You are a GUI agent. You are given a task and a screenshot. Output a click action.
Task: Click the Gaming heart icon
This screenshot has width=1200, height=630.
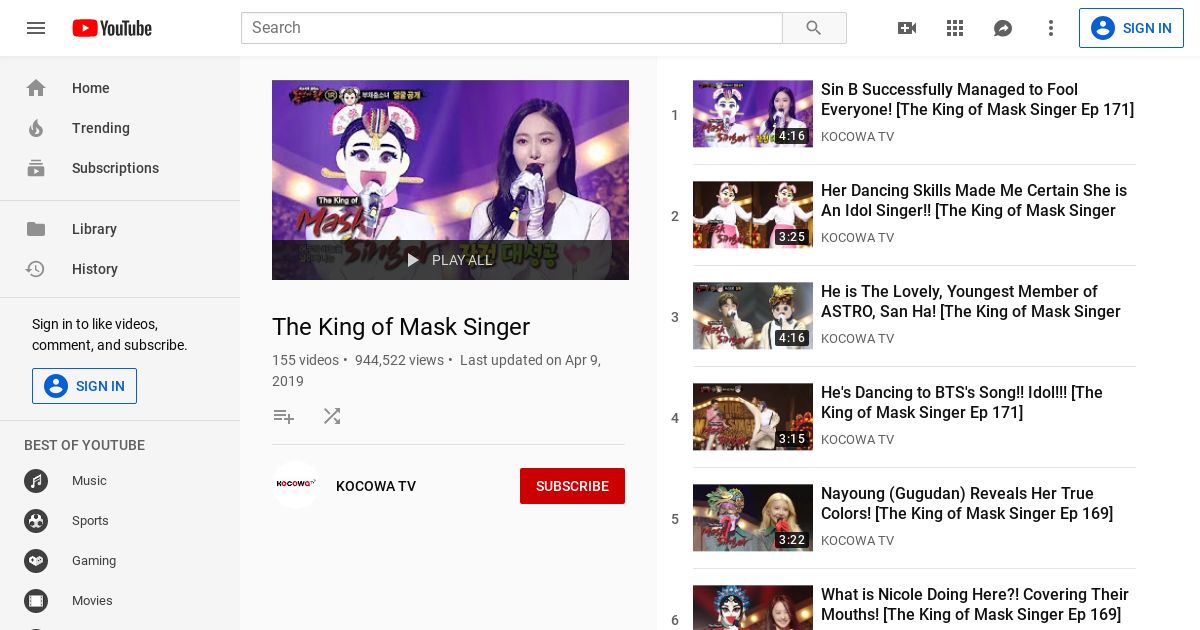coord(36,561)
